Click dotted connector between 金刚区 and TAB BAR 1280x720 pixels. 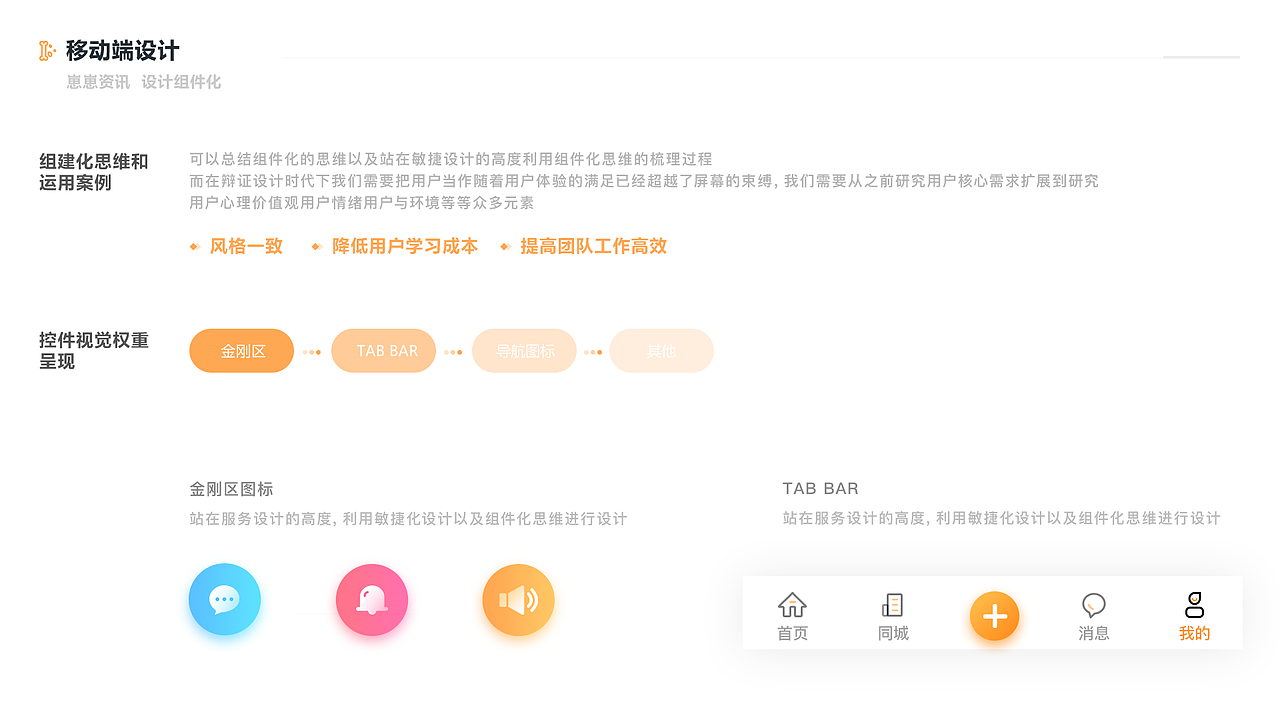coord(313,350)
